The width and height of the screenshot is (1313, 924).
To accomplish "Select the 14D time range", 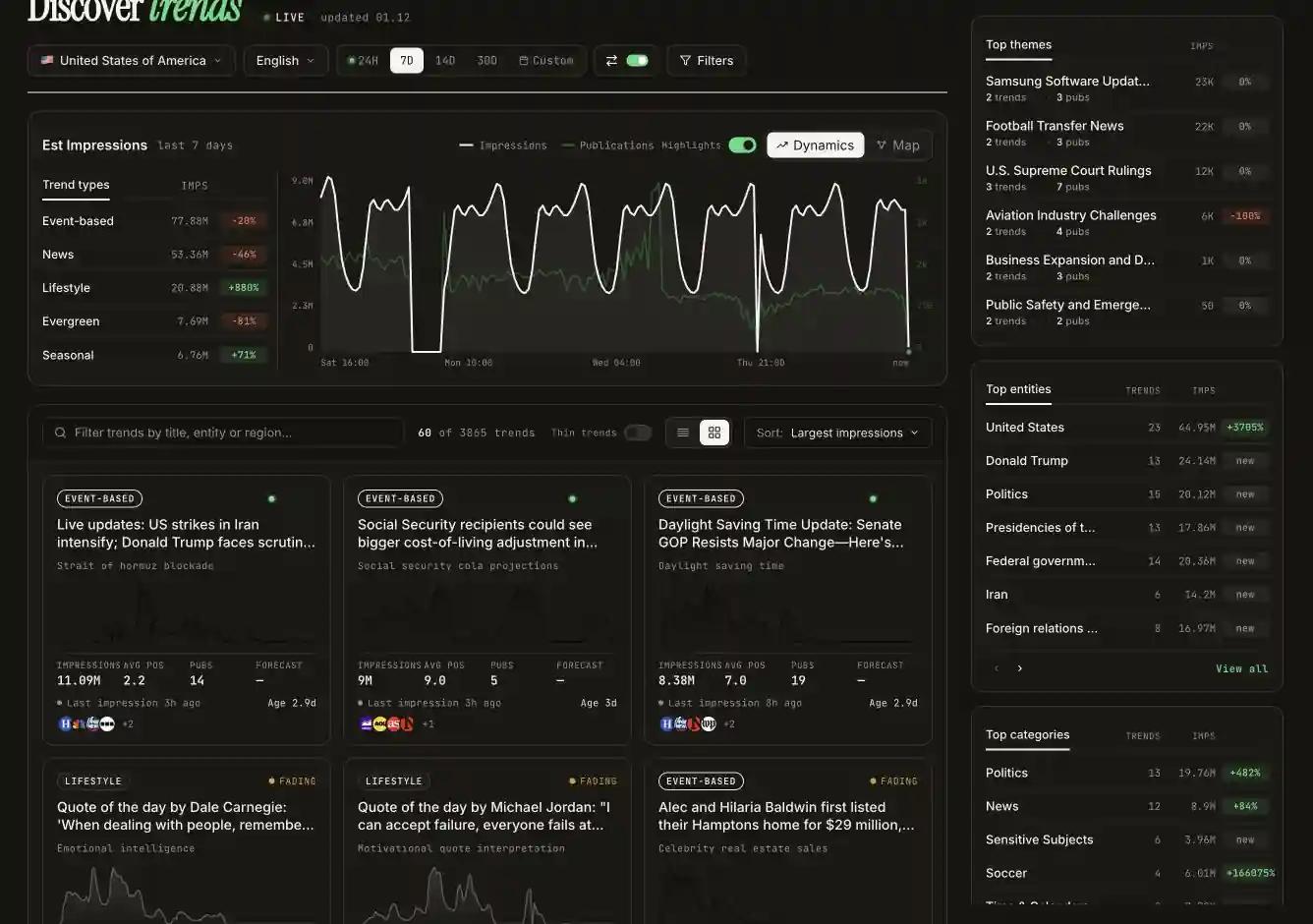I will (x=445, y=61).
